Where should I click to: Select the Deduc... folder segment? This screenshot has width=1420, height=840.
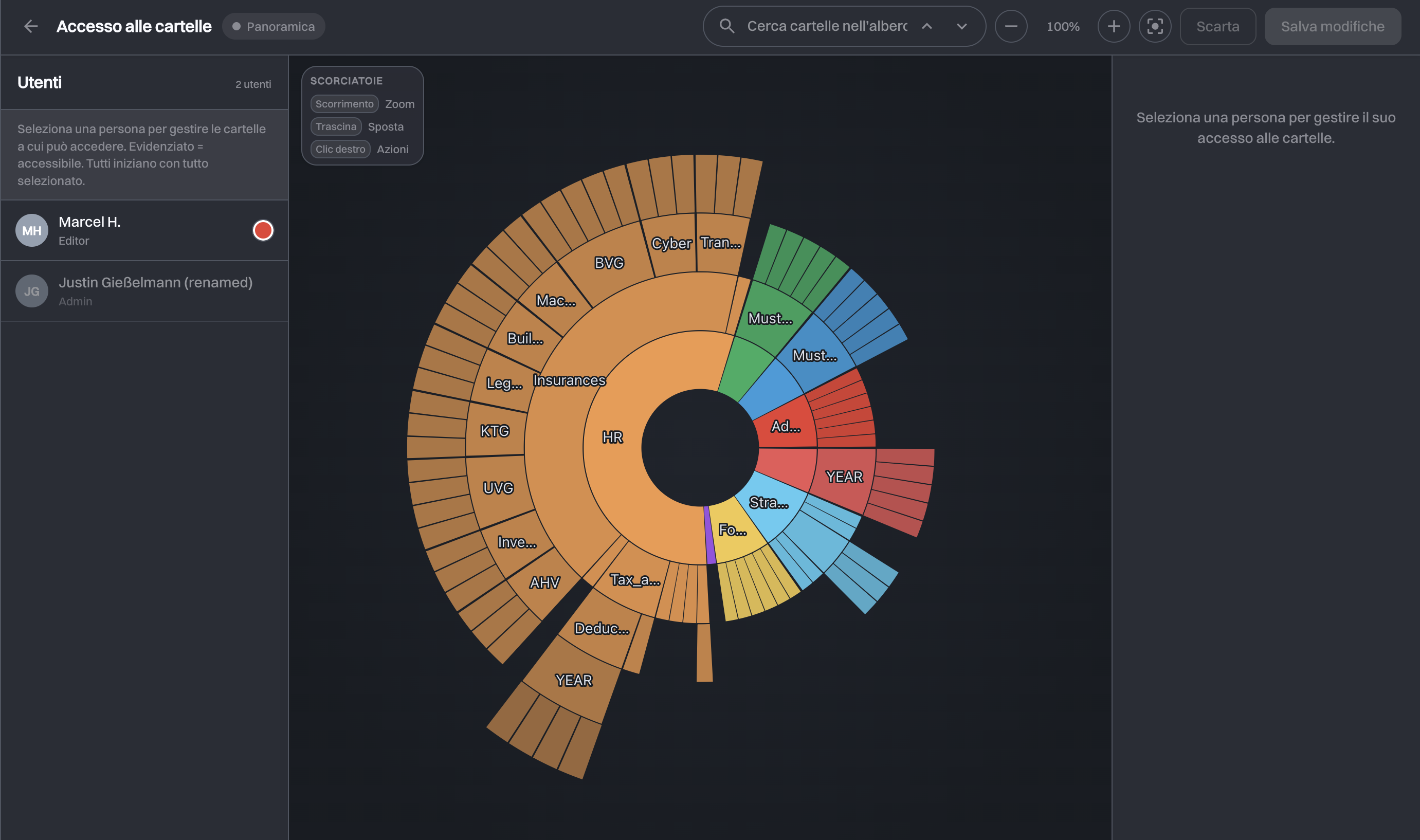[x=601, y=628]
